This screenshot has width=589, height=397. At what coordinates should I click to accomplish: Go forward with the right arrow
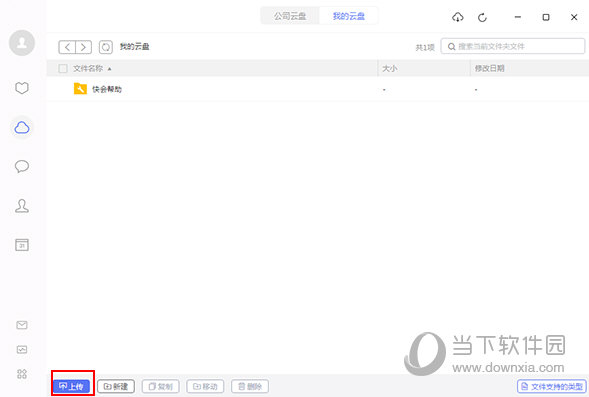click(x=83, y=47)
